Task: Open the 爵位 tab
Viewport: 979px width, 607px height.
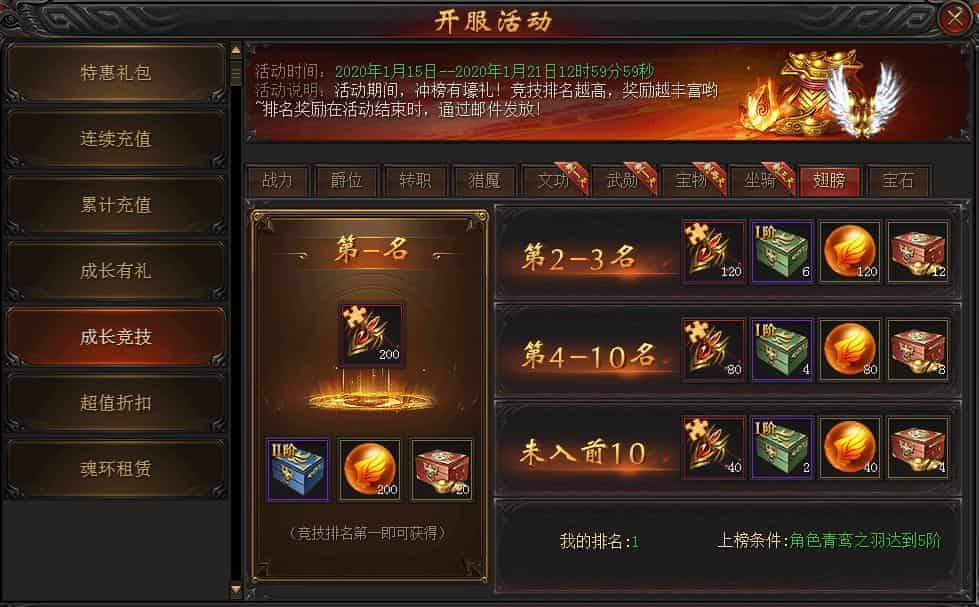Action: tap(347, 181)
